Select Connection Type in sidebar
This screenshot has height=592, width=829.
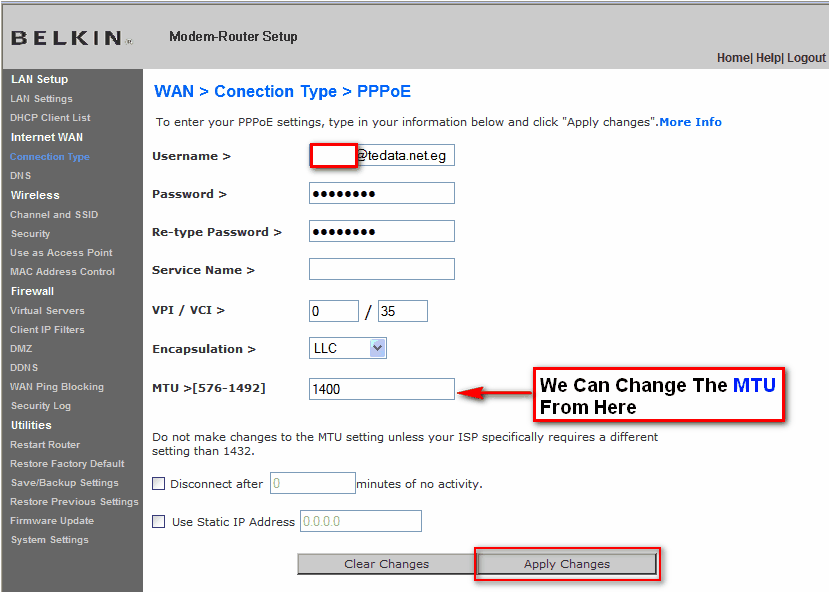pos(49,157)
